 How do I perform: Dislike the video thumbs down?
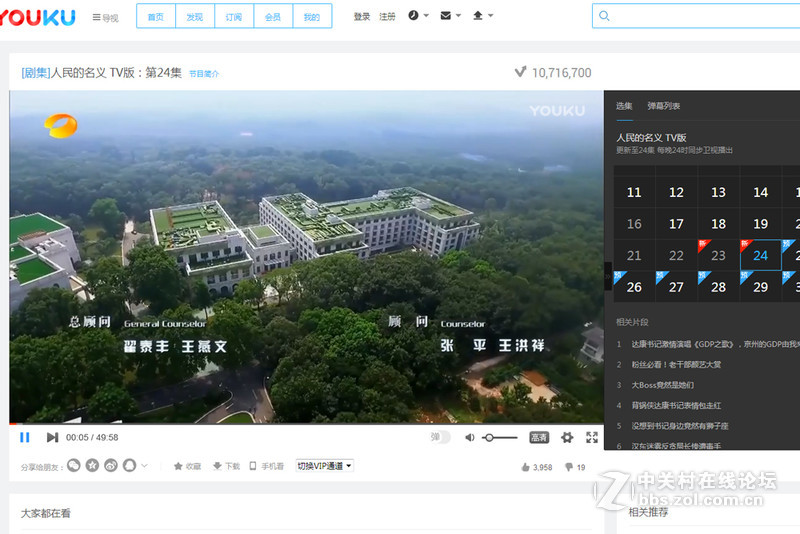[575, 467]
